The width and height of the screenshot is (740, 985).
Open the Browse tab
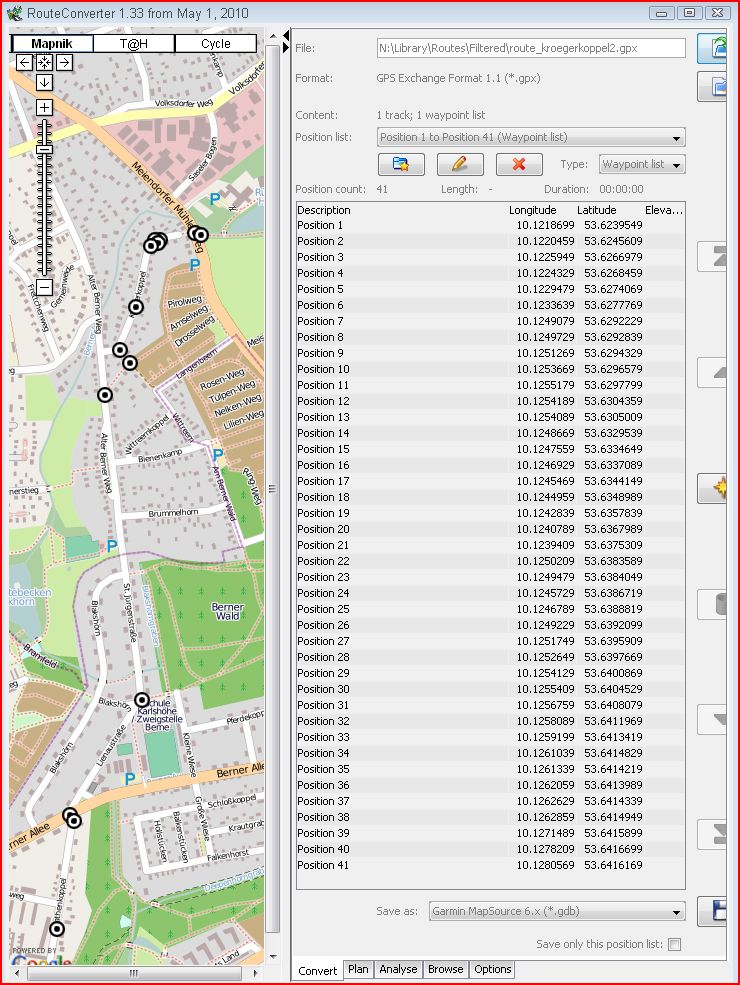tap(445, 969)
